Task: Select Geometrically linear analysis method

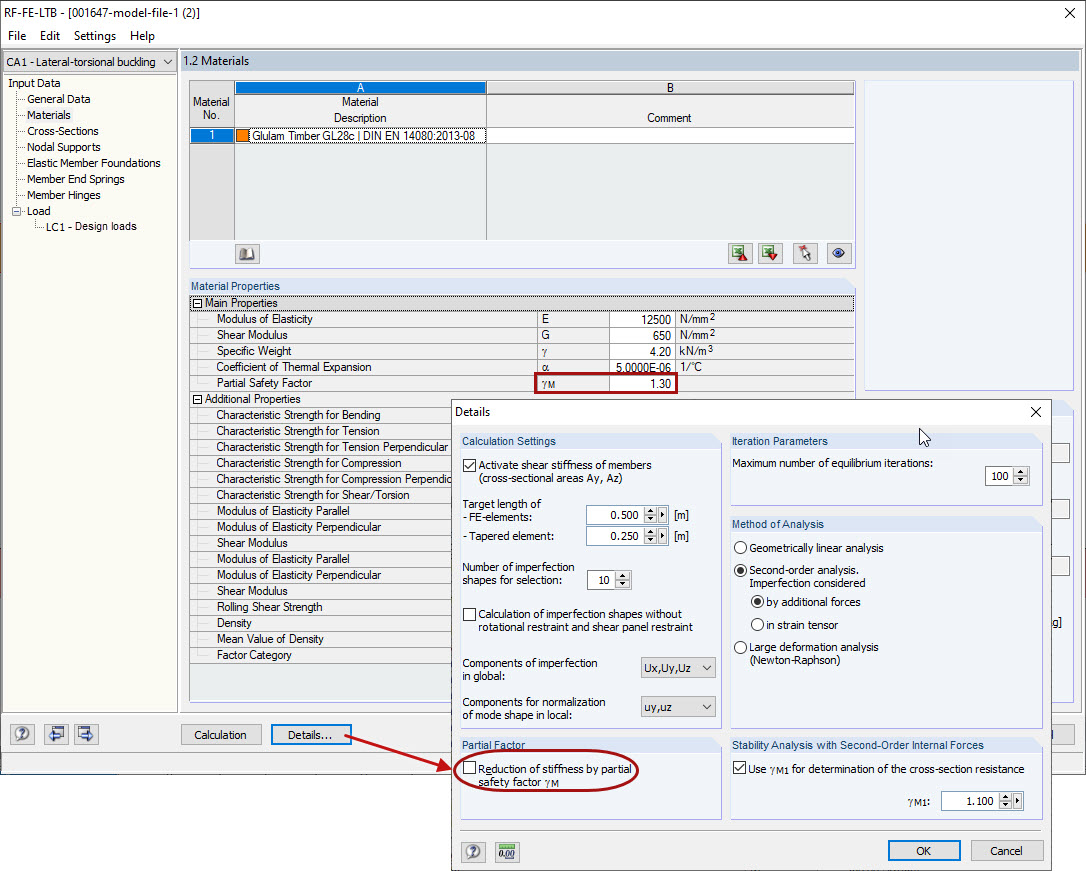Action: [741, 547]
